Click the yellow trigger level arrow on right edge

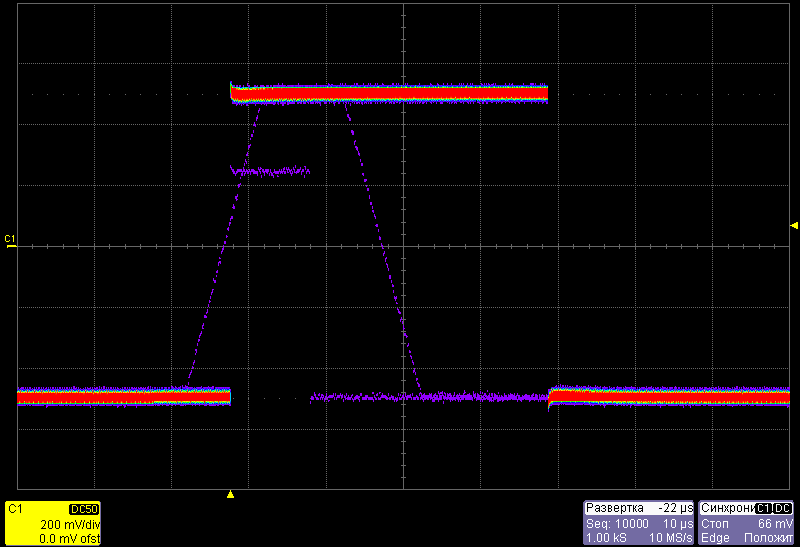pyautogui.click(x=794, y=226)
